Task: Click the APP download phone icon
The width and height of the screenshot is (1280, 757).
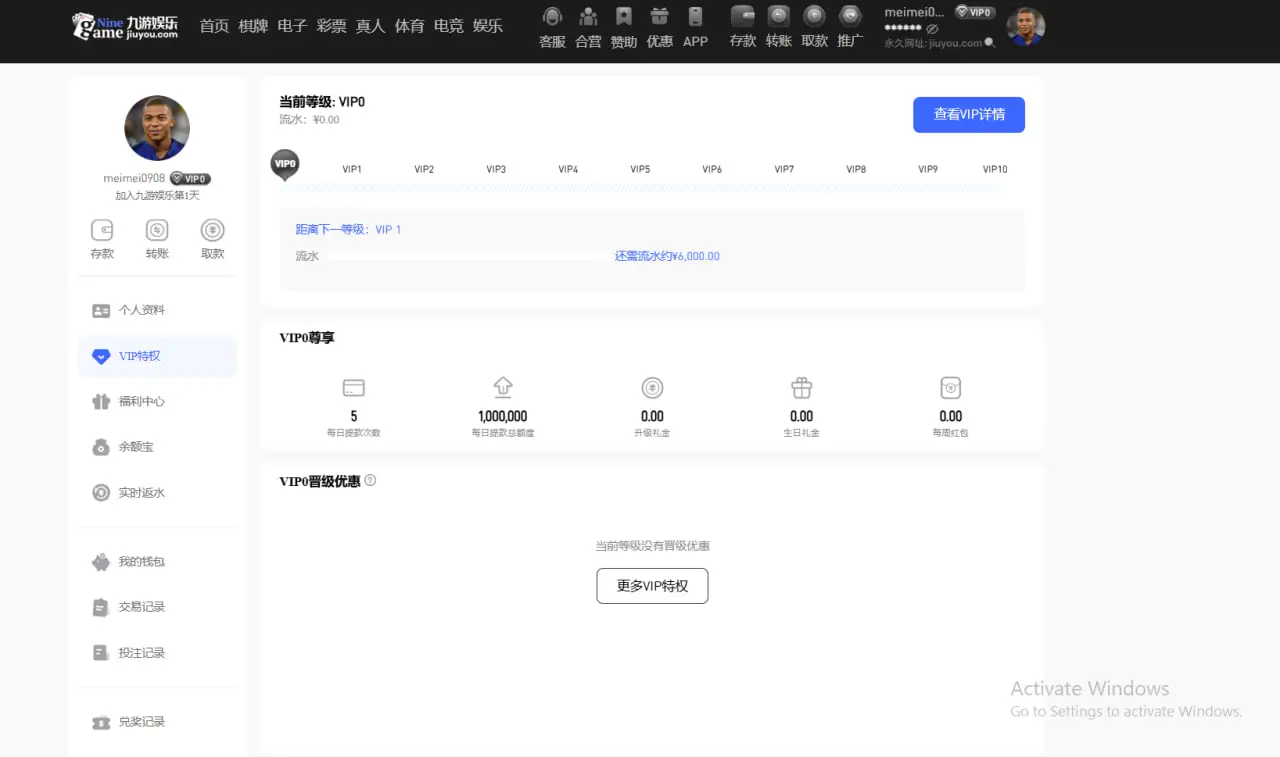Action: coord(695,17)
